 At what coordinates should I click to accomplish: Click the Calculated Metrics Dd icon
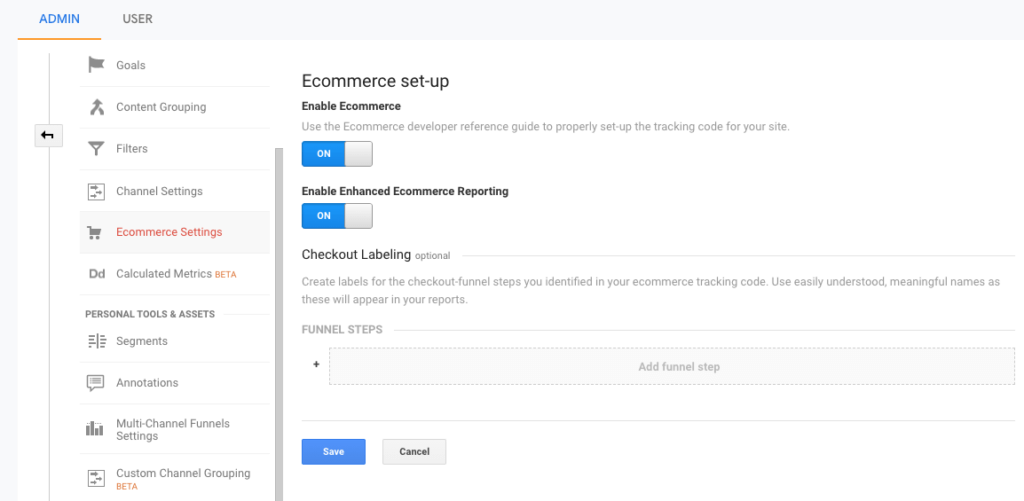click(x=97, y=274)
